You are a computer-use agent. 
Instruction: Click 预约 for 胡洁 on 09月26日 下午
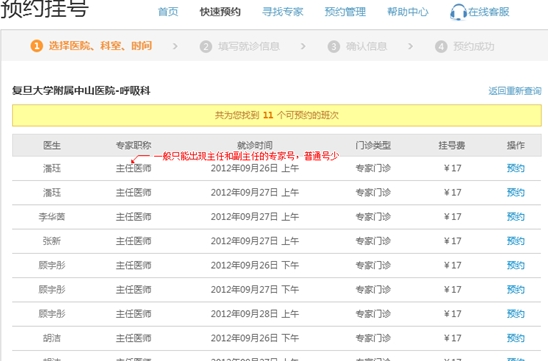coord(516,338)
